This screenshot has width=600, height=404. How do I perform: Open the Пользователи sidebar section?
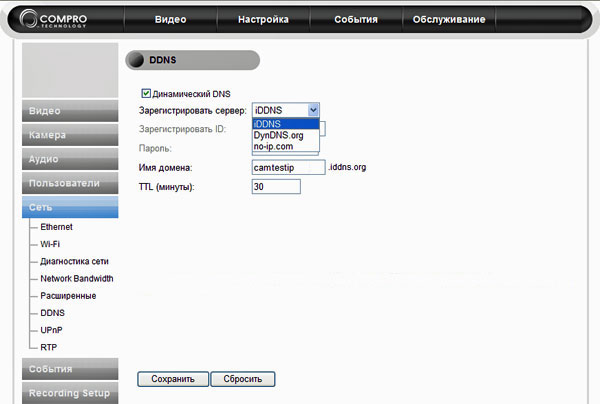(70, 183)
